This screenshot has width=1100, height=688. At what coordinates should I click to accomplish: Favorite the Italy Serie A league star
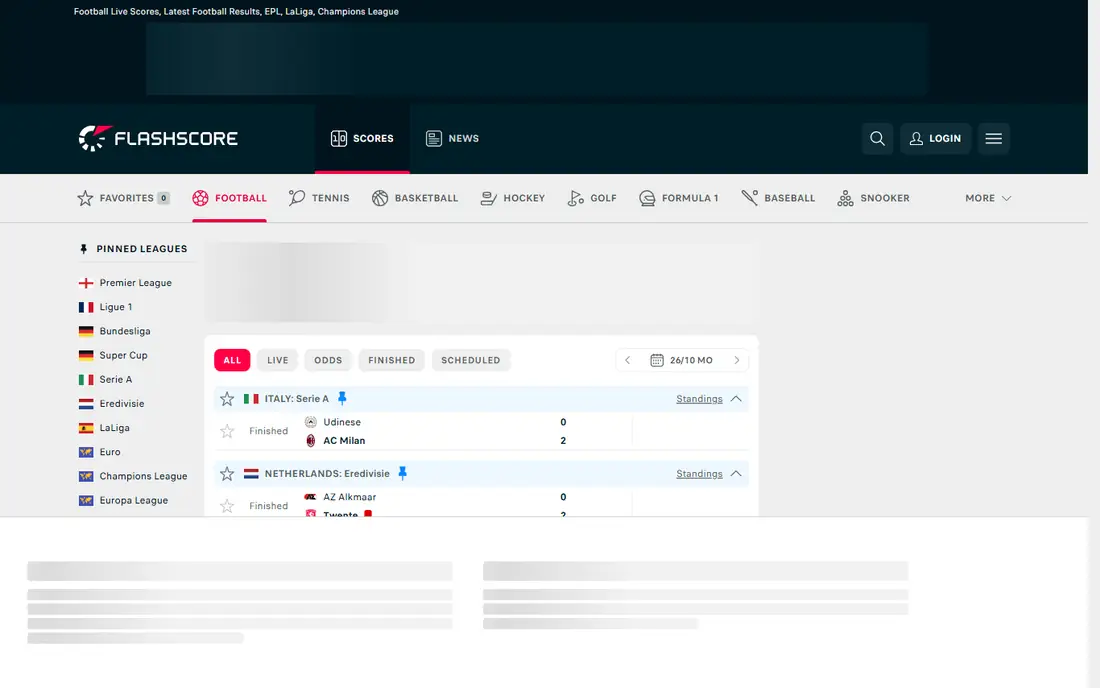pos(227,399)
